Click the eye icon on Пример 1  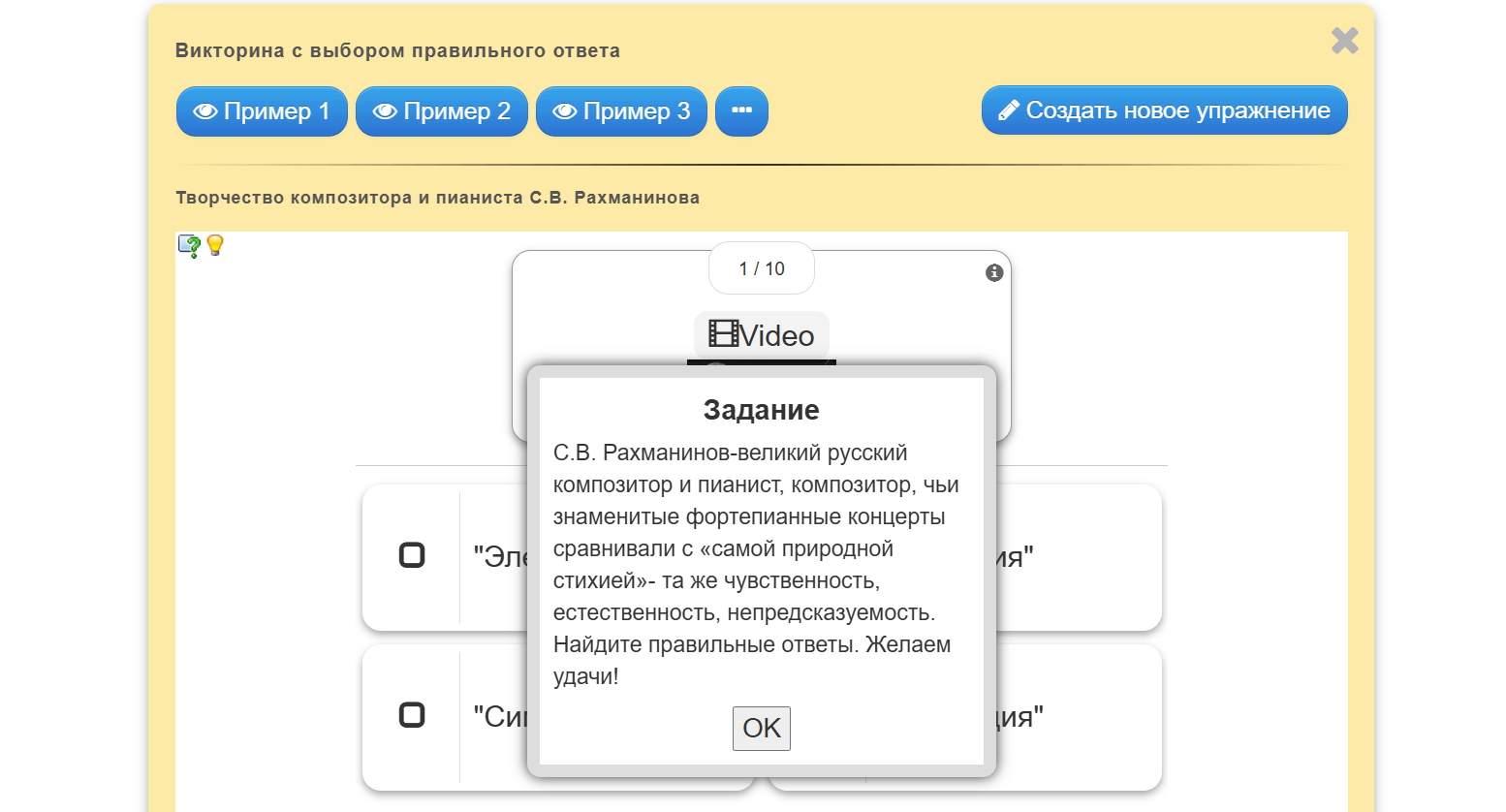pos(205,110)
